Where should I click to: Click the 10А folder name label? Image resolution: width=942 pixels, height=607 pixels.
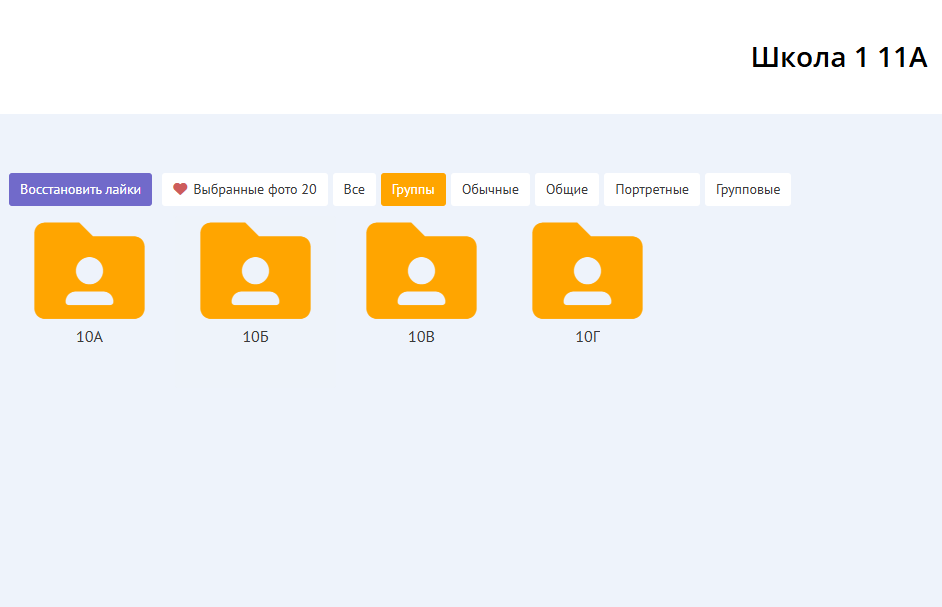click(90, 337)
